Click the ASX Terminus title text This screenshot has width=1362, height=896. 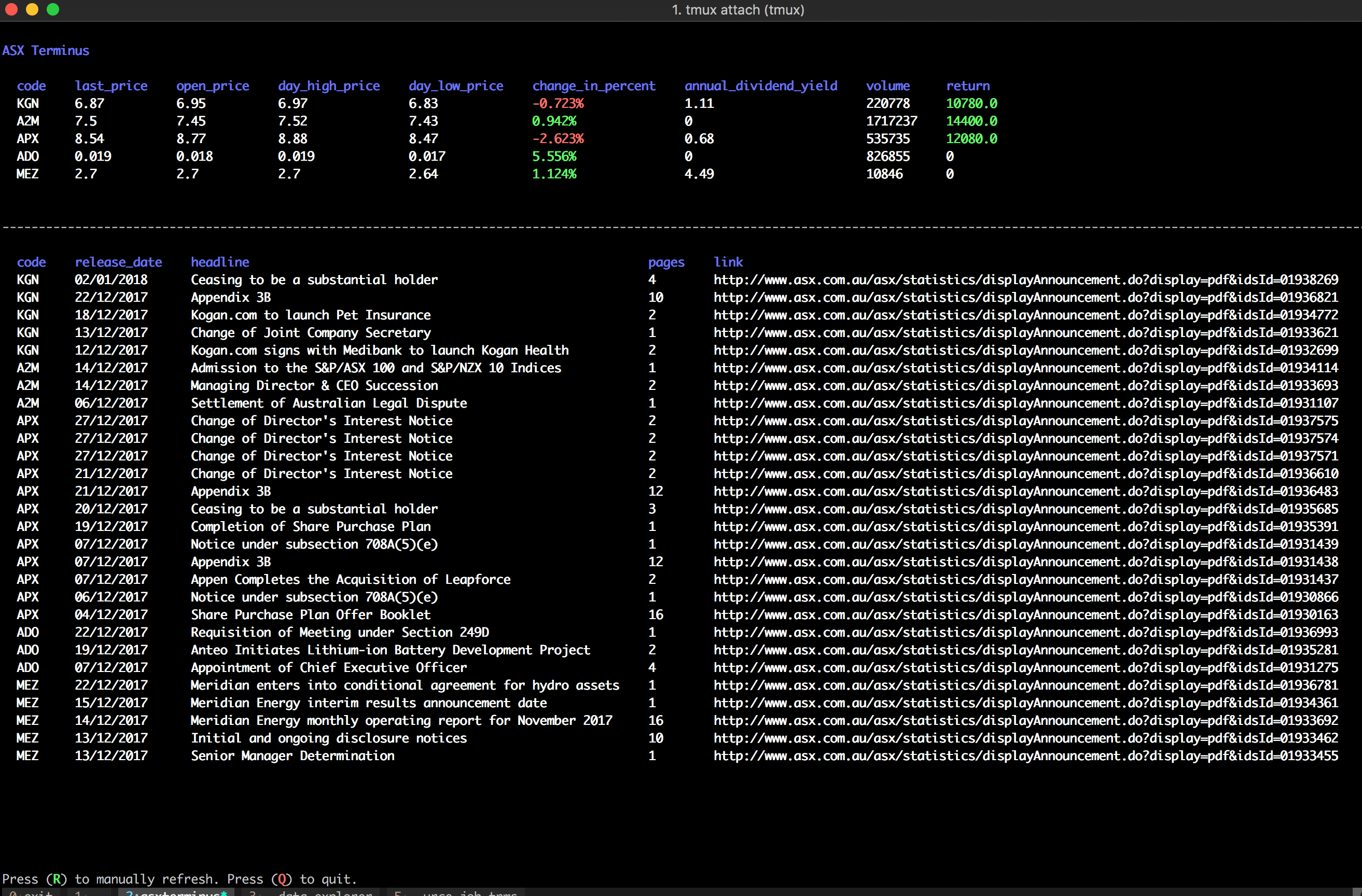tap(46, 50)
